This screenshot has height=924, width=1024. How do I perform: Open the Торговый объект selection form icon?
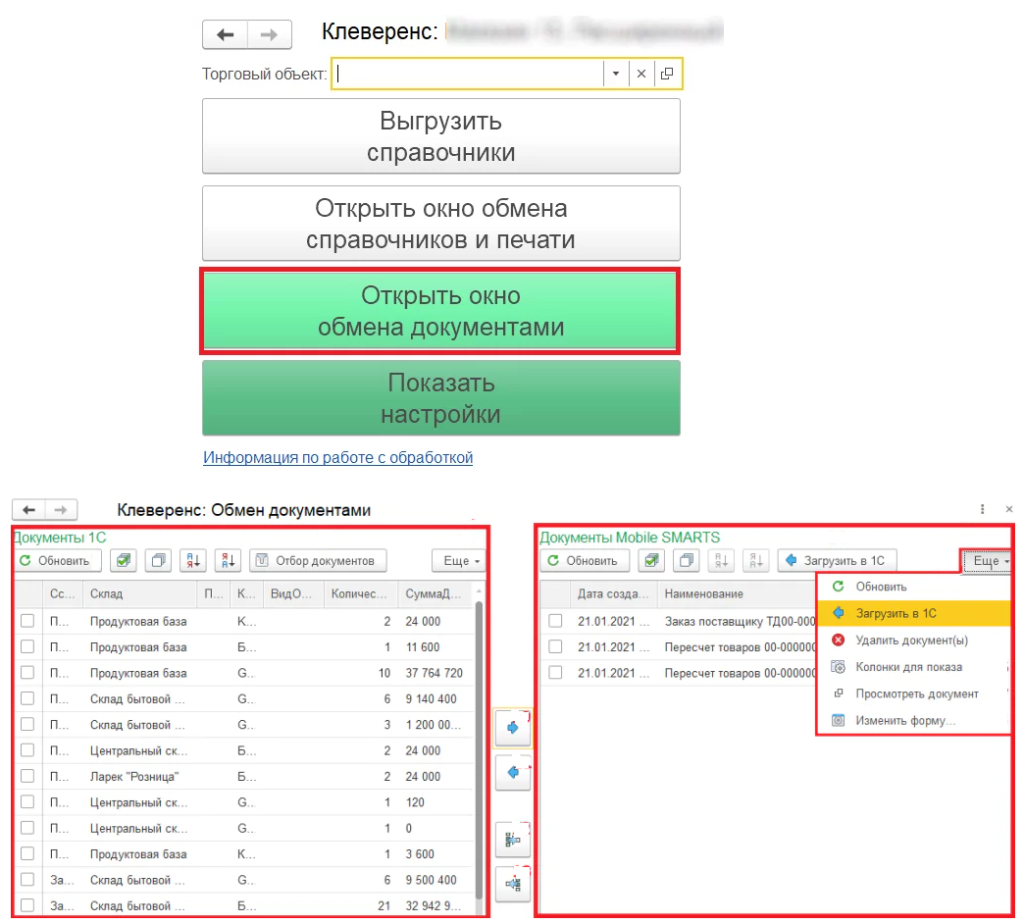point(667,74)
